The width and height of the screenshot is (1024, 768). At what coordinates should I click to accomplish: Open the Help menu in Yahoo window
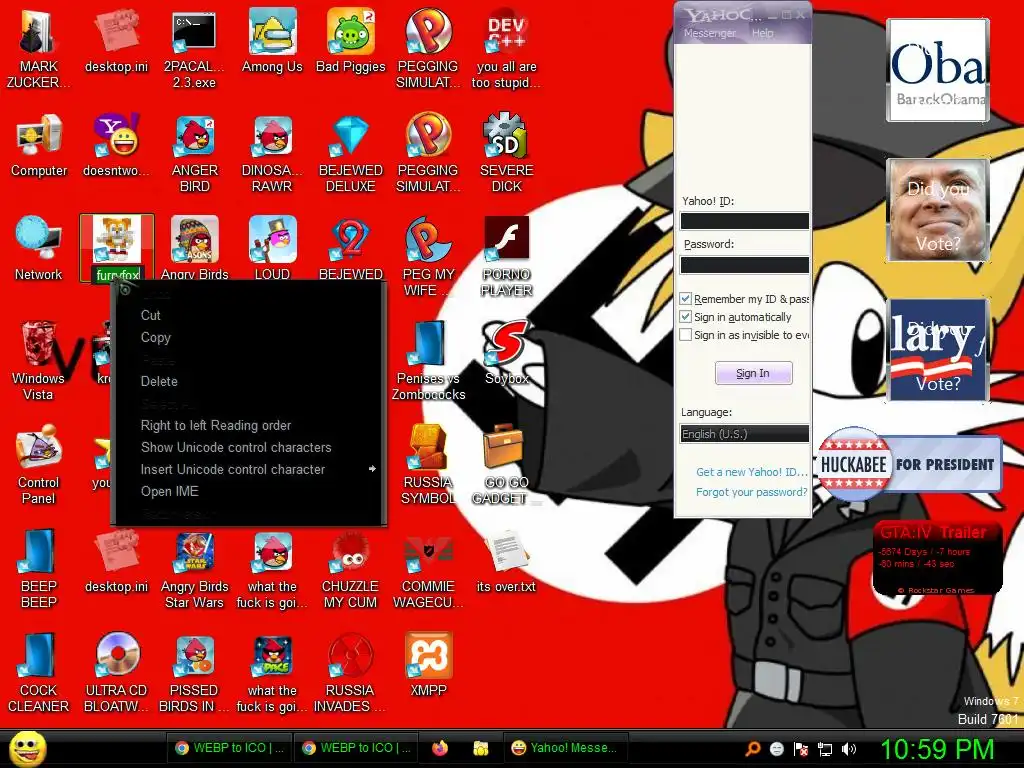tap(762, 33)
